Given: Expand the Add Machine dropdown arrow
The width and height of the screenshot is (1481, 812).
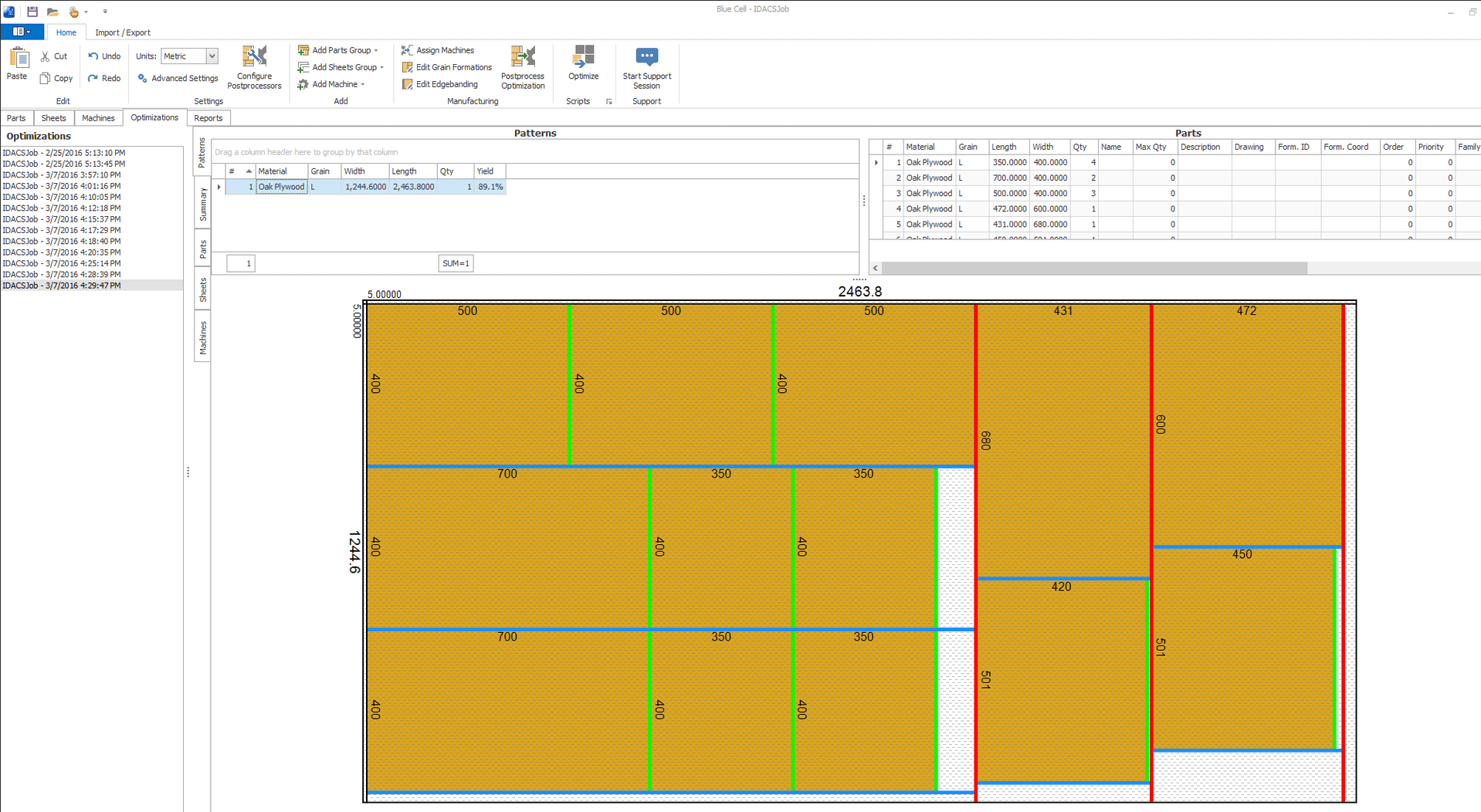Looking at the screenshot, I should click(x=362, y=84).
